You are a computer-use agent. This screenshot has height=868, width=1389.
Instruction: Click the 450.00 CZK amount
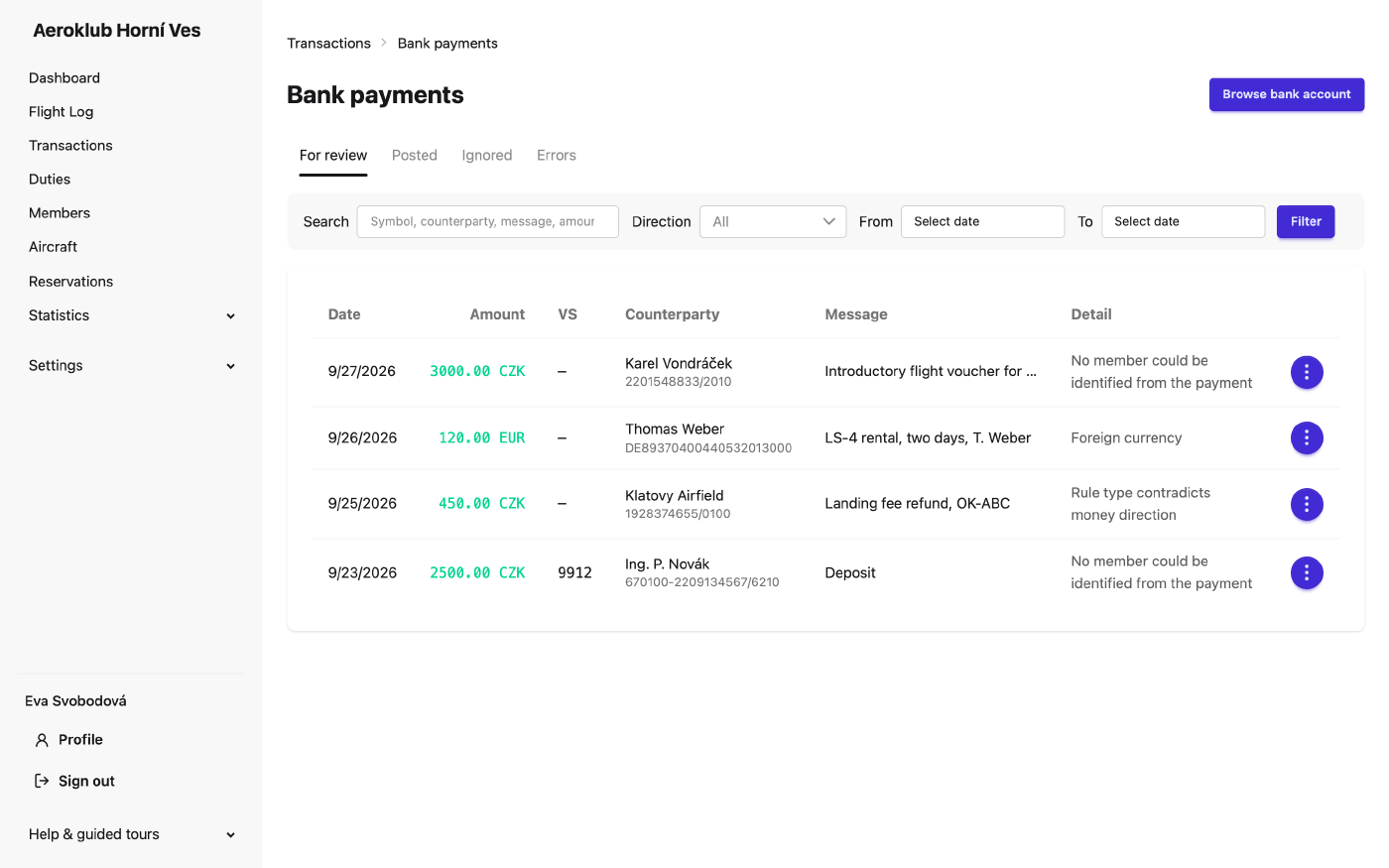click(482, 504)
